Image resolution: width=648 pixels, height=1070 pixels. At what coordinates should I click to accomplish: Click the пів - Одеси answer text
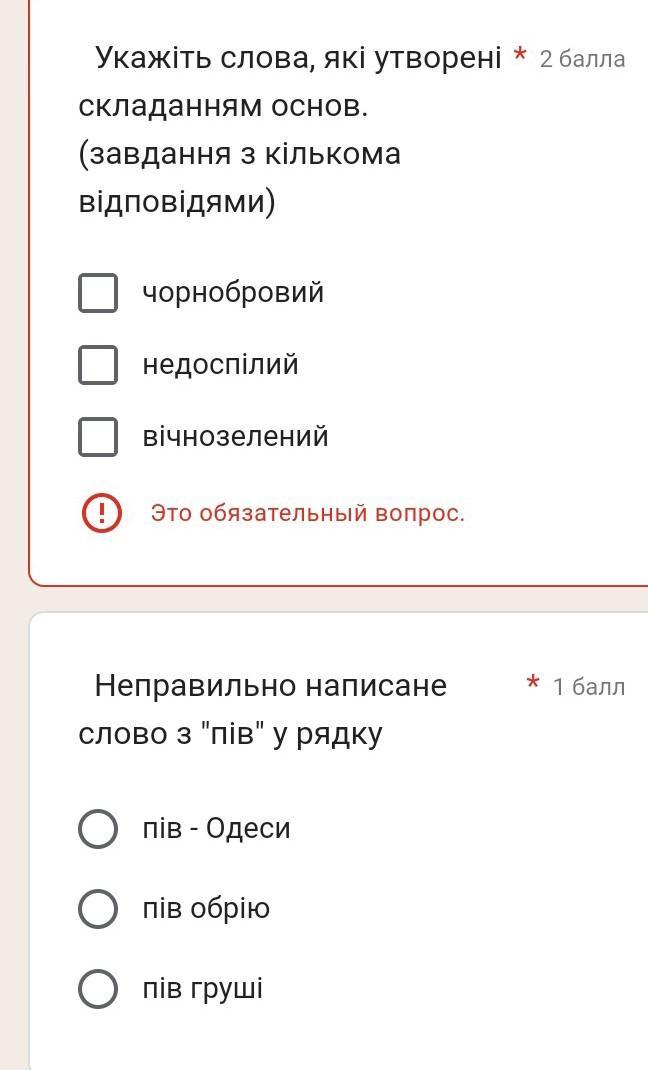pos(216,829)
